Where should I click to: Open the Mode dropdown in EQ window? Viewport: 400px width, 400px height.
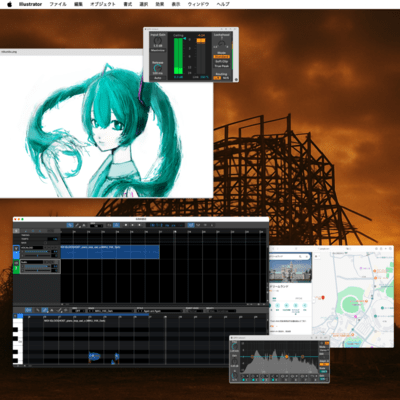[x=324, y=351]
